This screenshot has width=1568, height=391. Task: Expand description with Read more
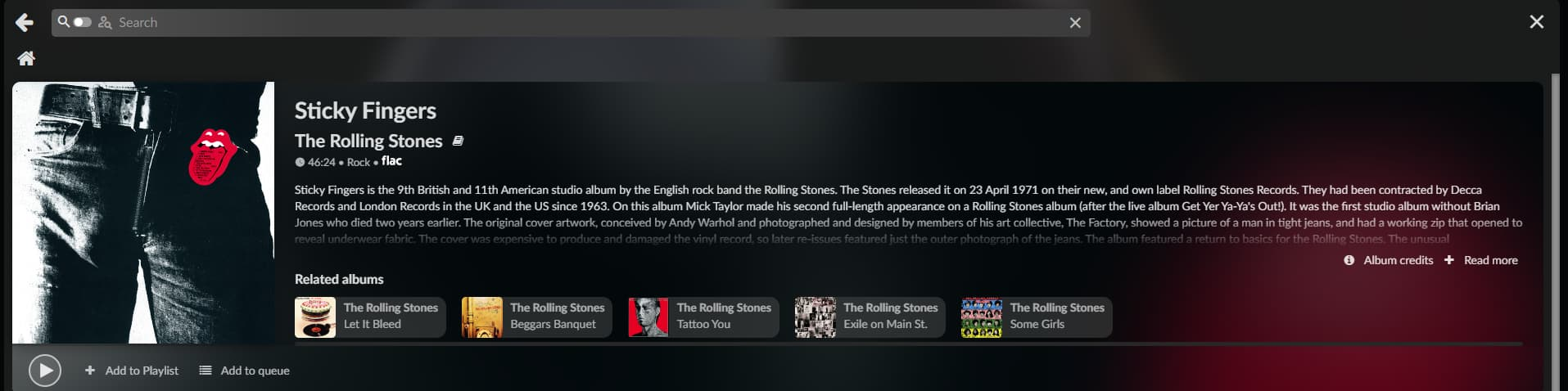coord(1481,260)
